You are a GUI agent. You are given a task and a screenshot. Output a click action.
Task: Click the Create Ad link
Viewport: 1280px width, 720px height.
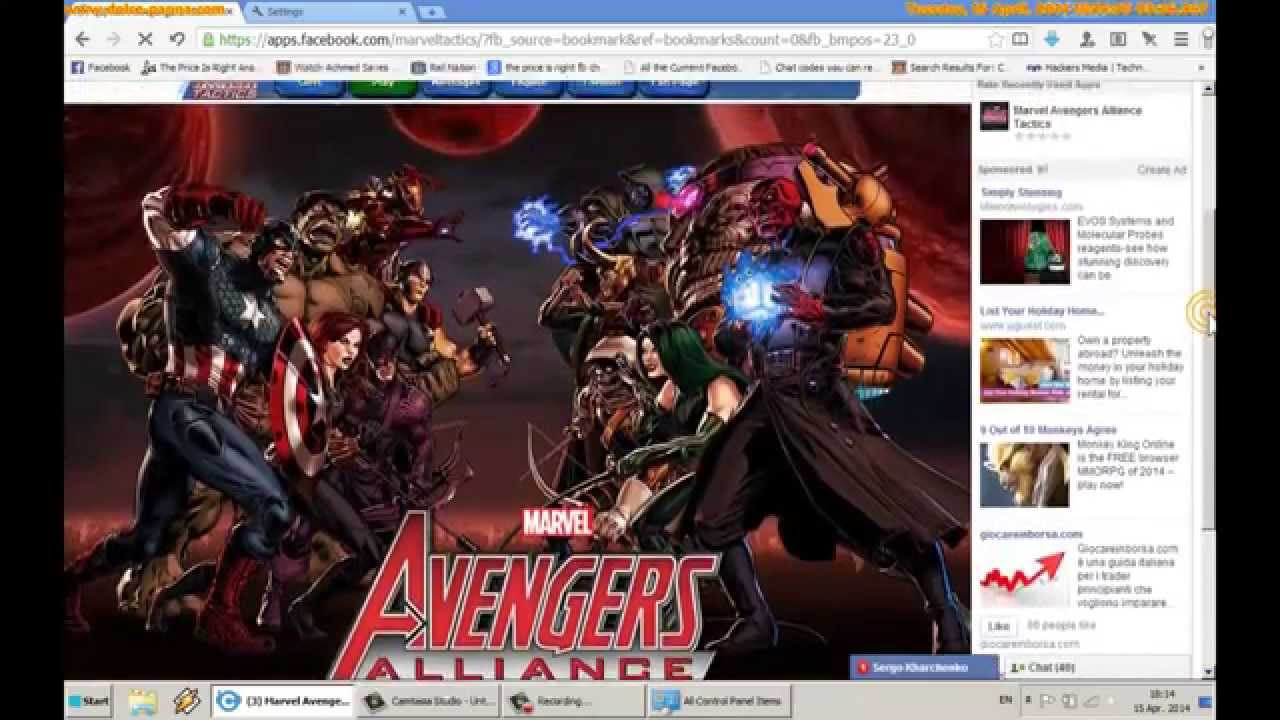point(1161,170)
